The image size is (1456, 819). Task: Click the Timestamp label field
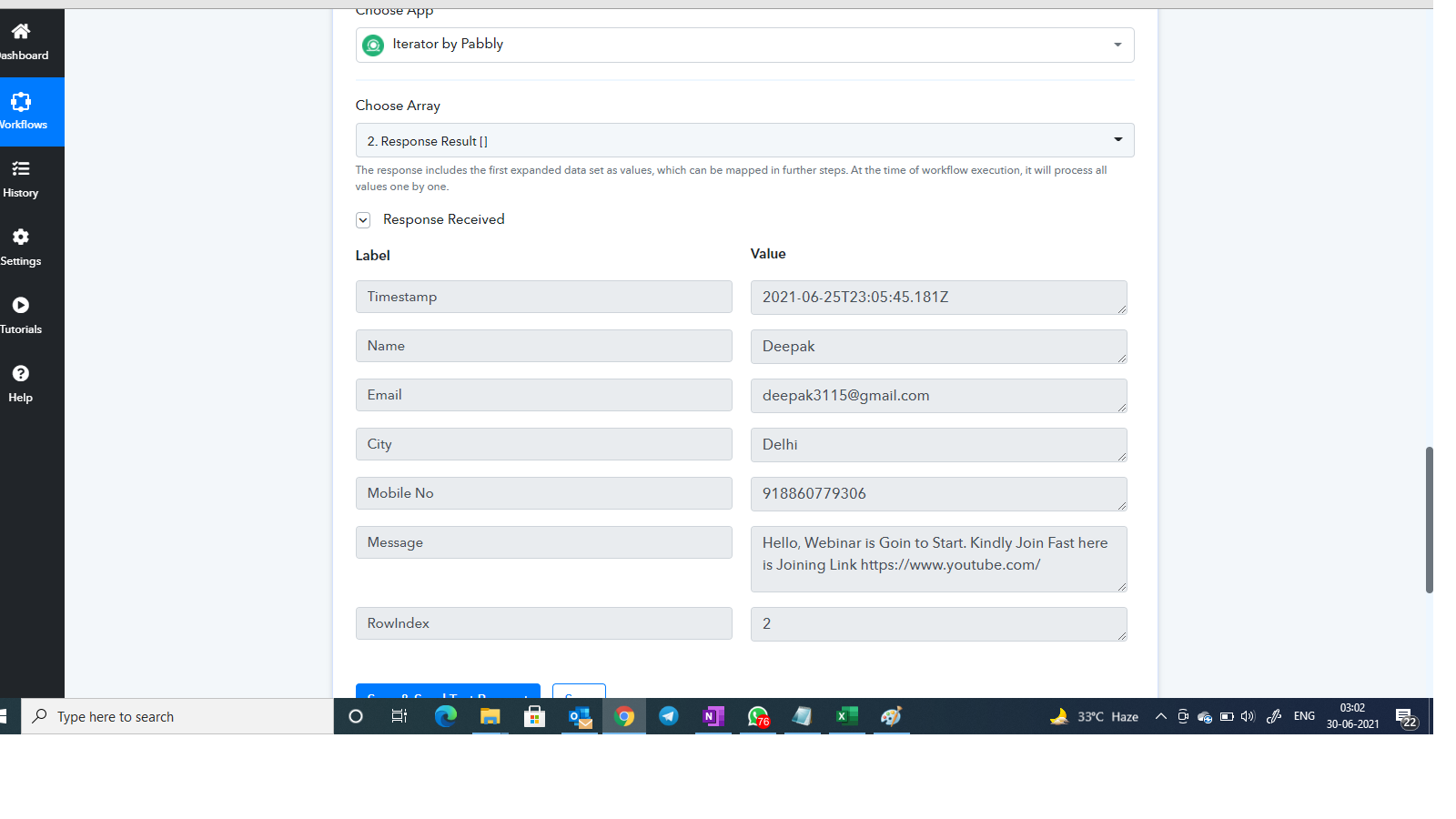point(543,297)
